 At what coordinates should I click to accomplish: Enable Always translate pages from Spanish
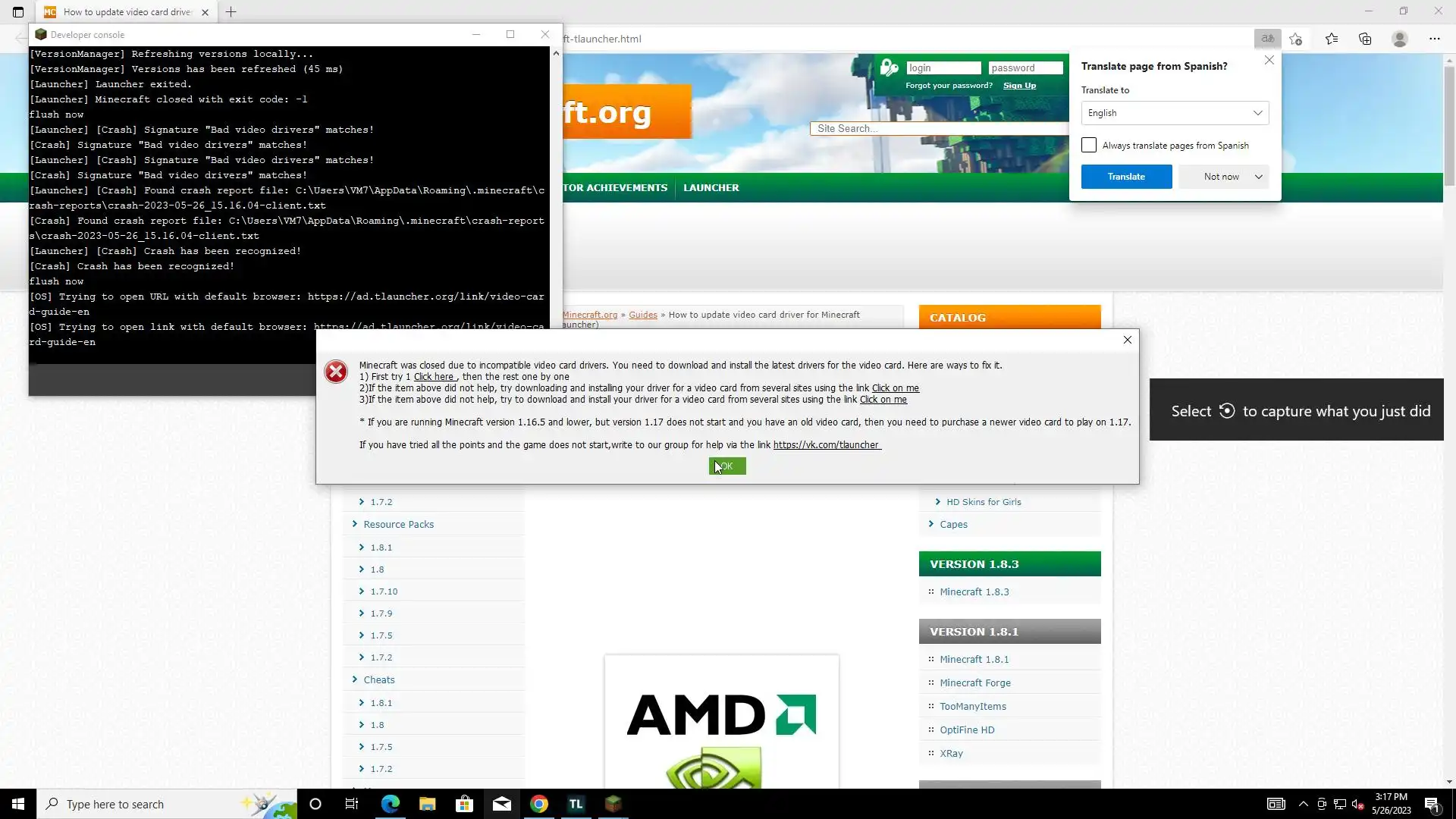1089,145
